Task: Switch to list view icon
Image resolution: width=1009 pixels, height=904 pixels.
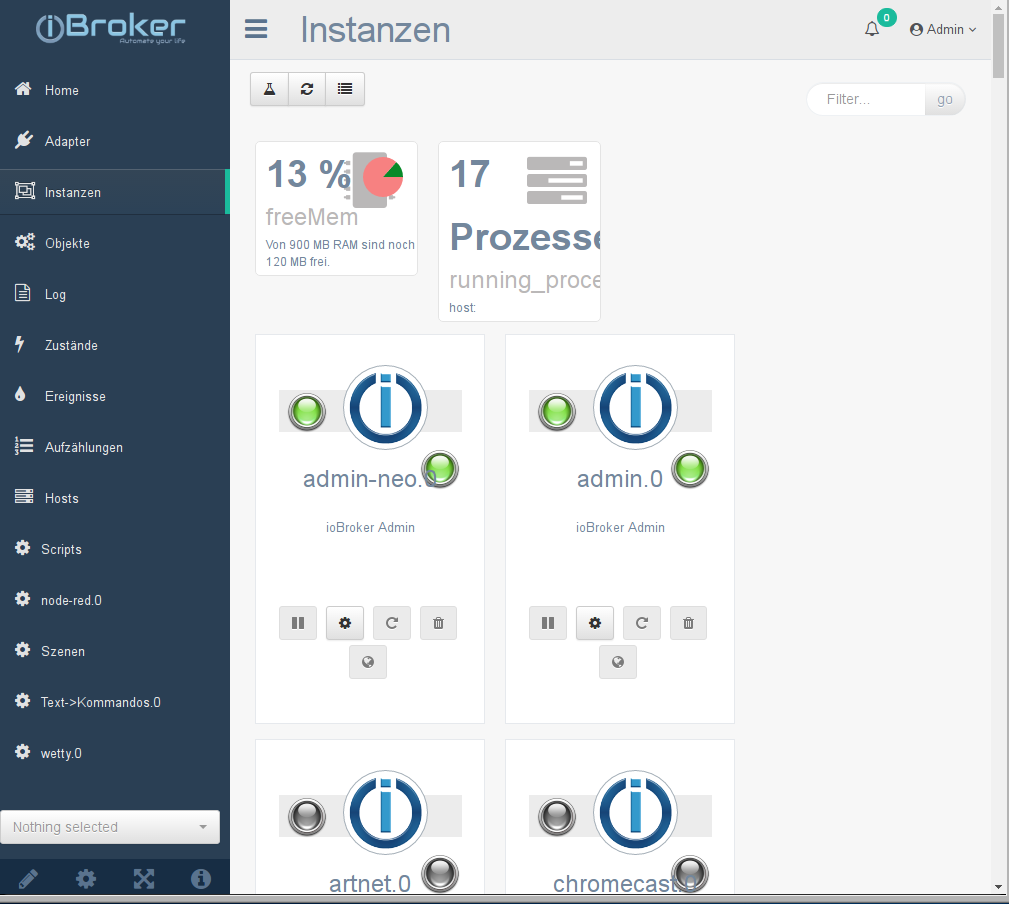Action: pos(345,89)
